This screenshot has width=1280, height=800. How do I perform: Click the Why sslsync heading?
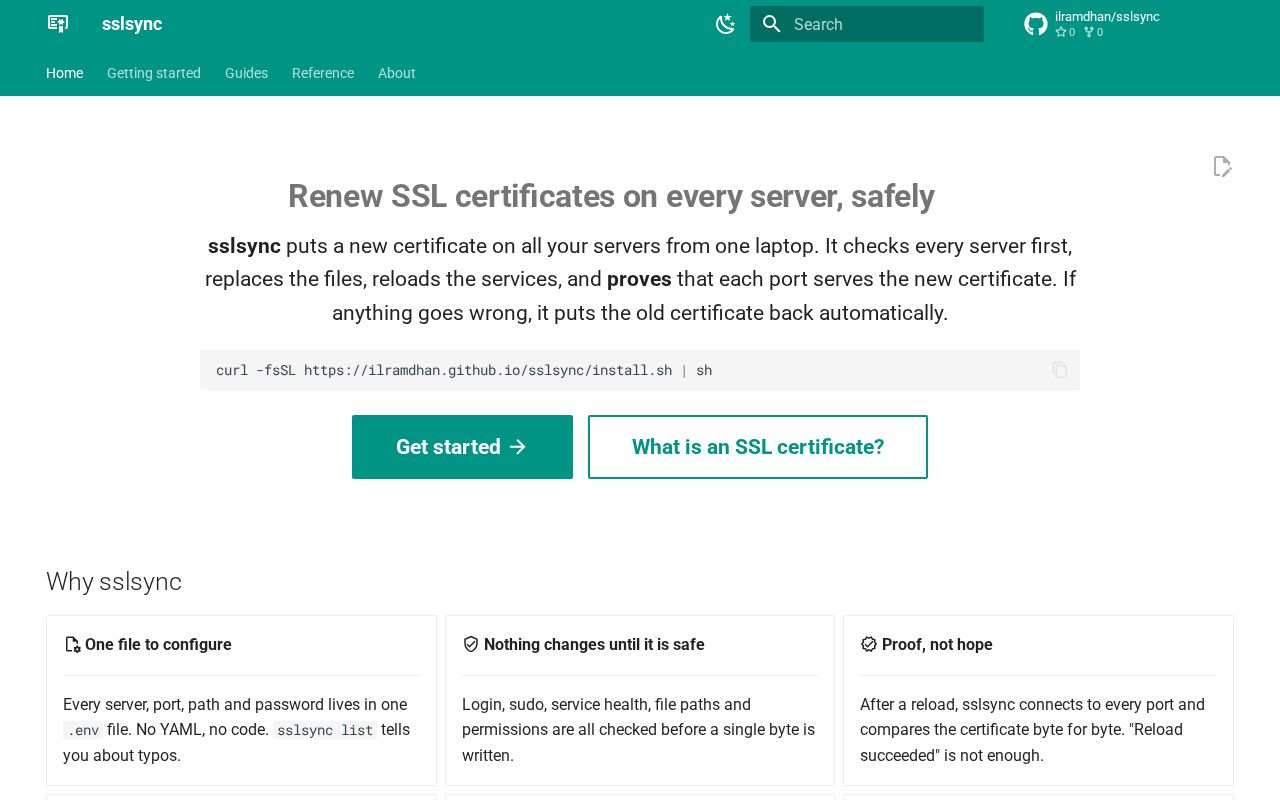click(114, 582)
